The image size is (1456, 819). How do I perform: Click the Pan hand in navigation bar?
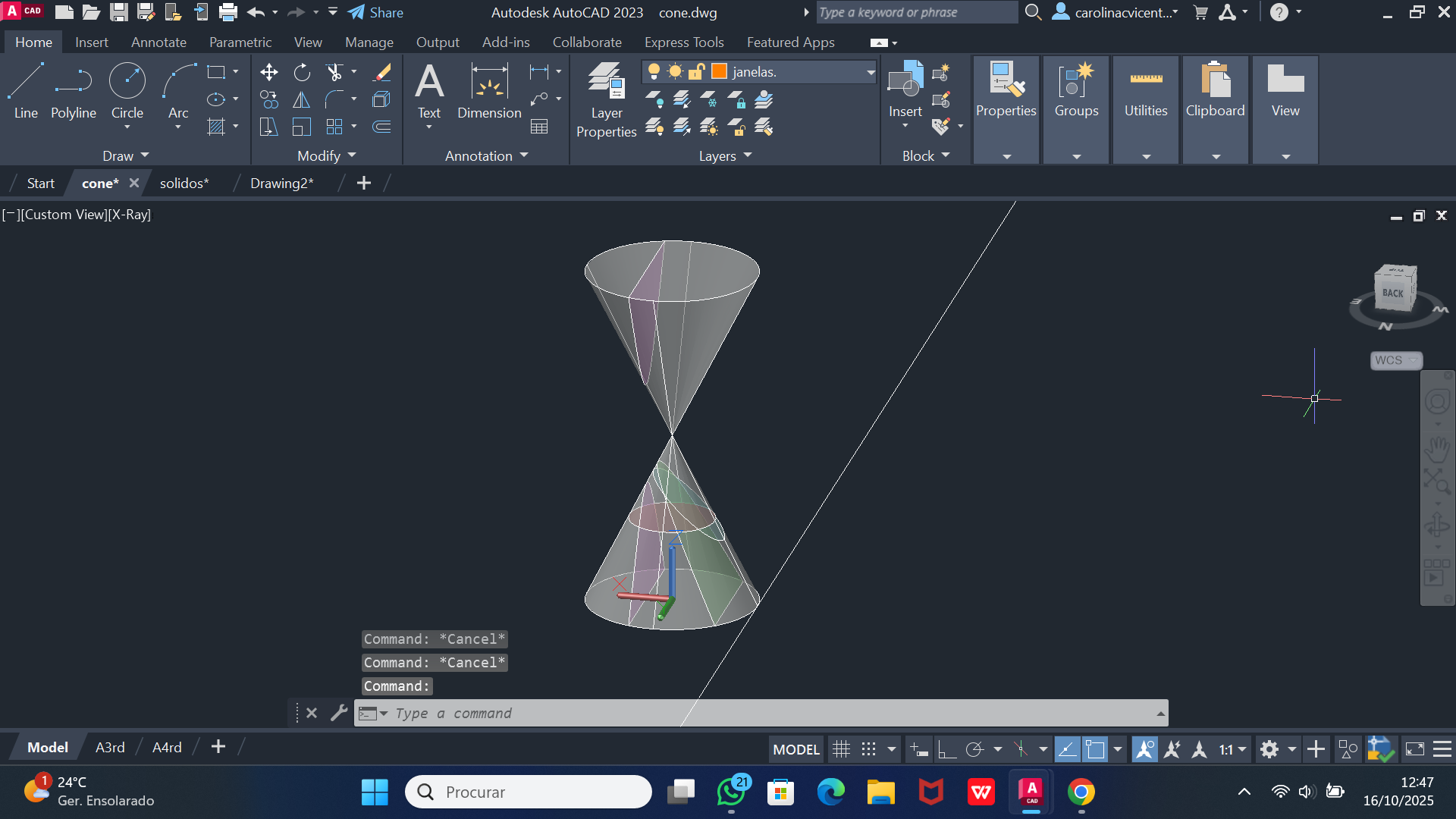[x=1437, y=449]
